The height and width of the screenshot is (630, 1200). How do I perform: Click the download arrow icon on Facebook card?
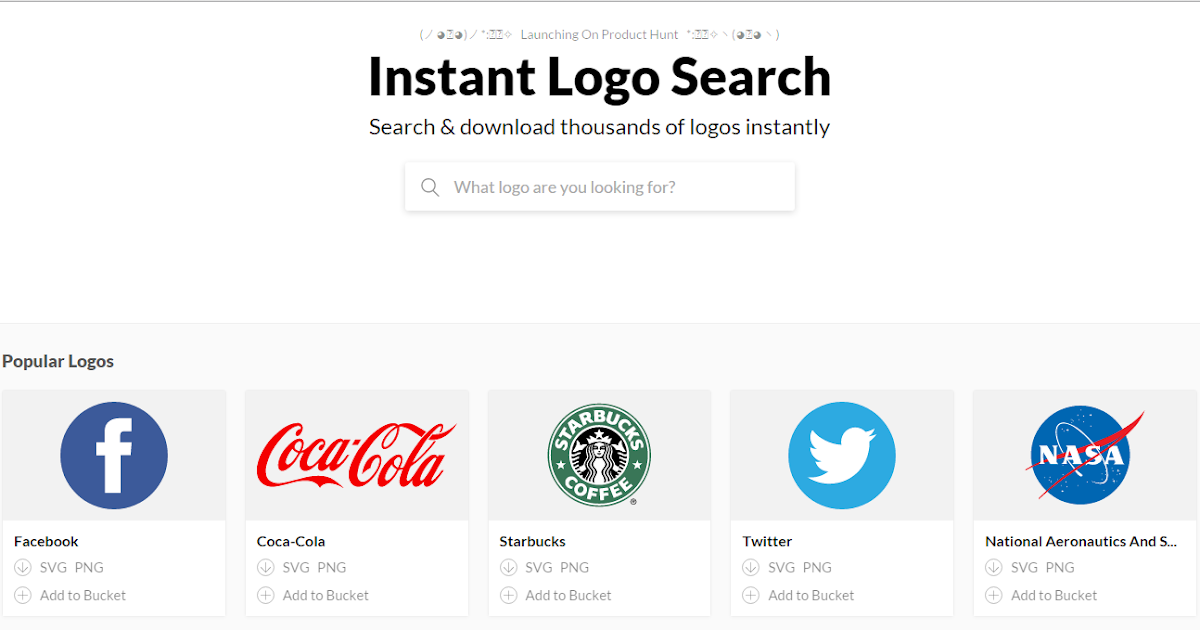coord(22,567)
